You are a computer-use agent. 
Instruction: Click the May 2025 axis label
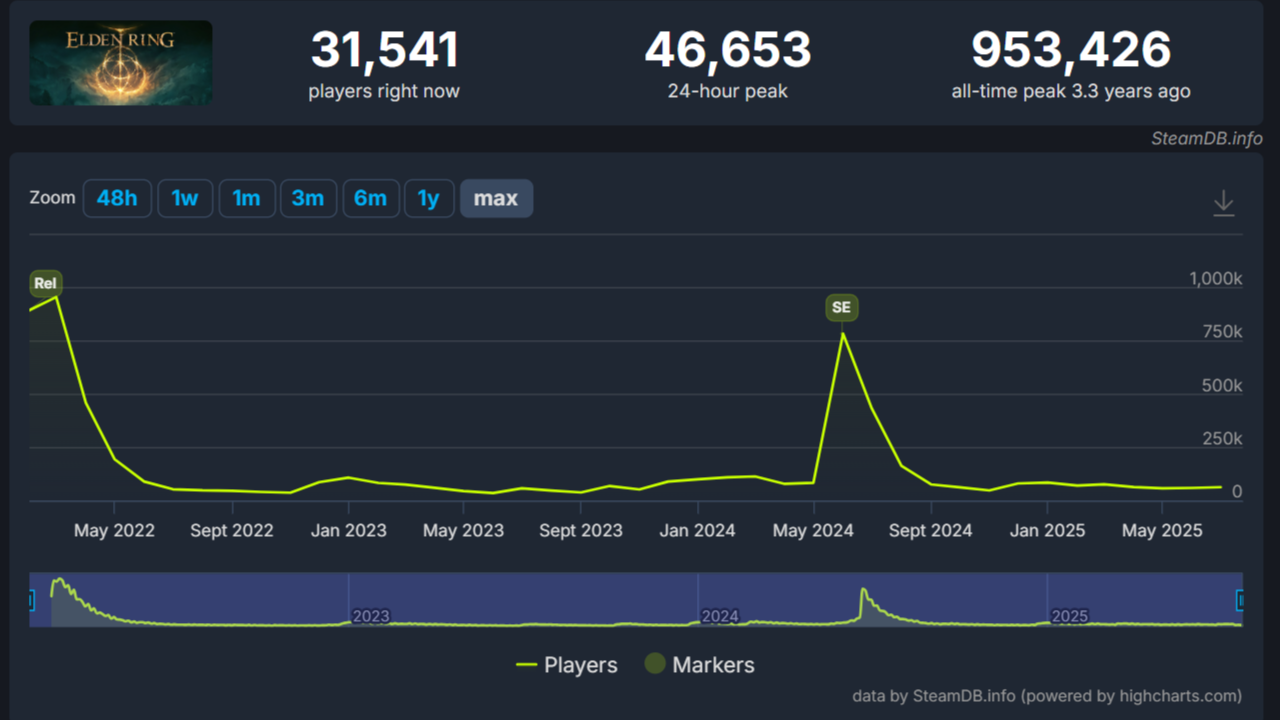pos(1161,530)
